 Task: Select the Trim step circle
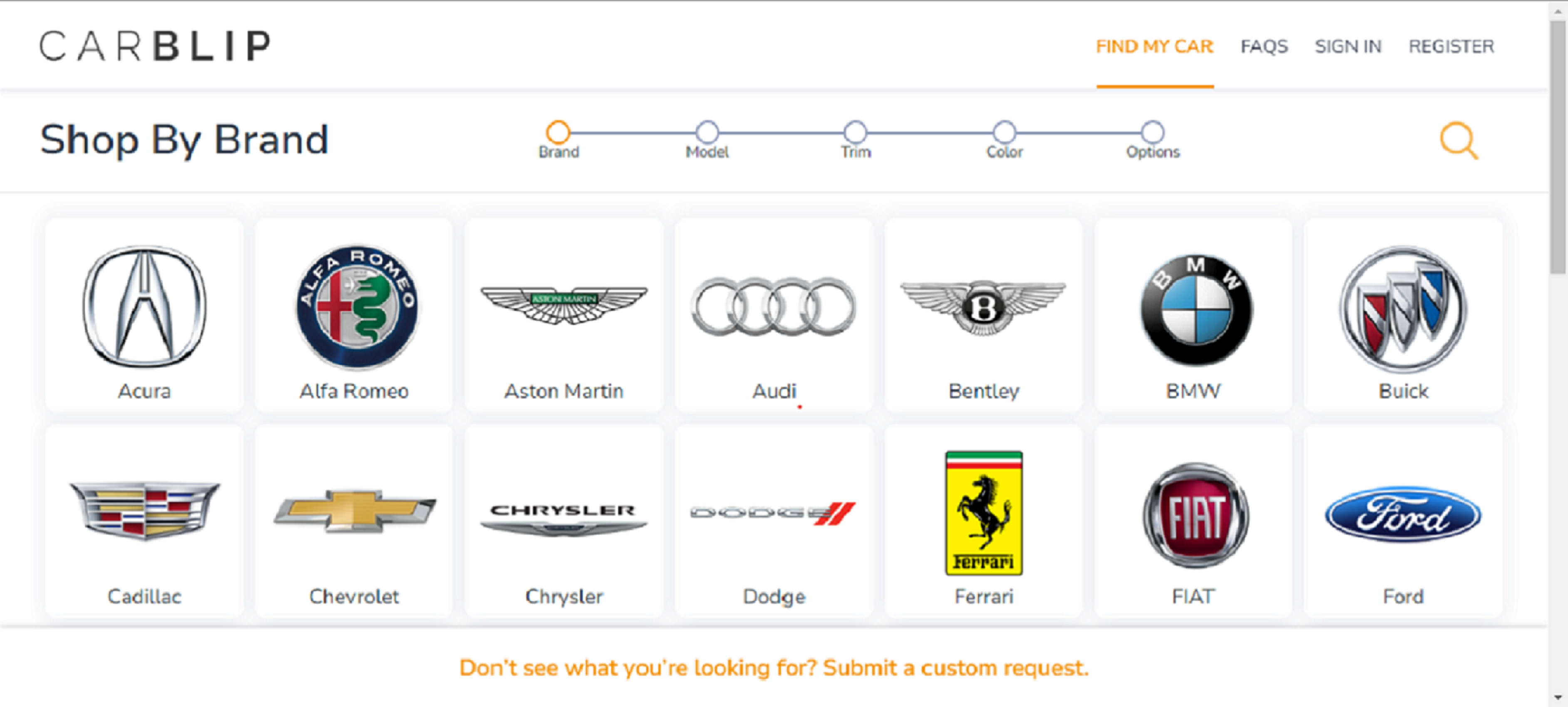(x=855, y=132)
